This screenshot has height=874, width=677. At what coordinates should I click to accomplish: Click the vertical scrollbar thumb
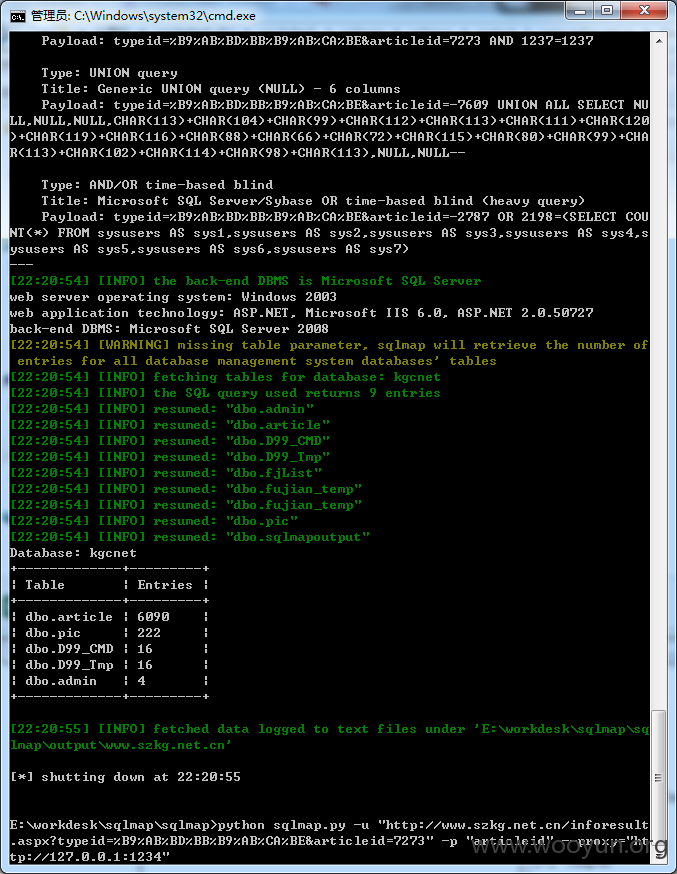(659, 779)
